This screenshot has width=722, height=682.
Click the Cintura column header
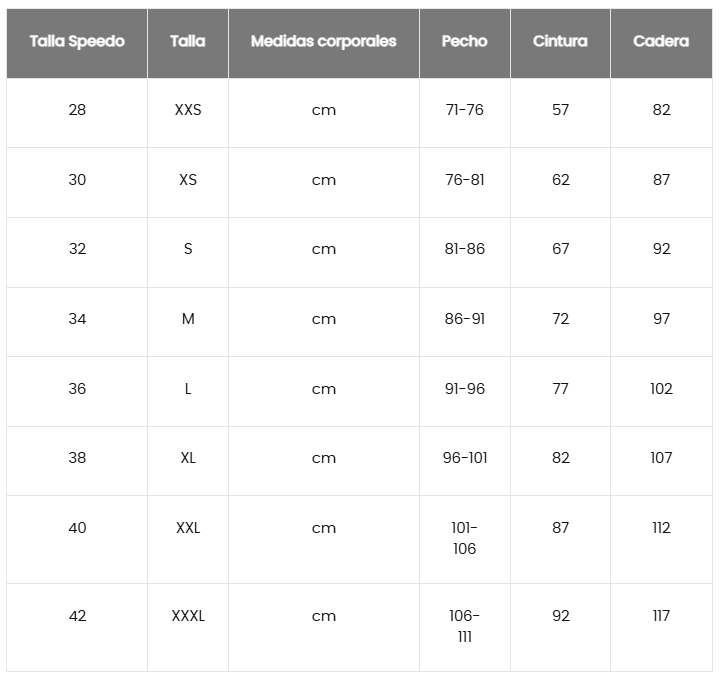(560, 42)
